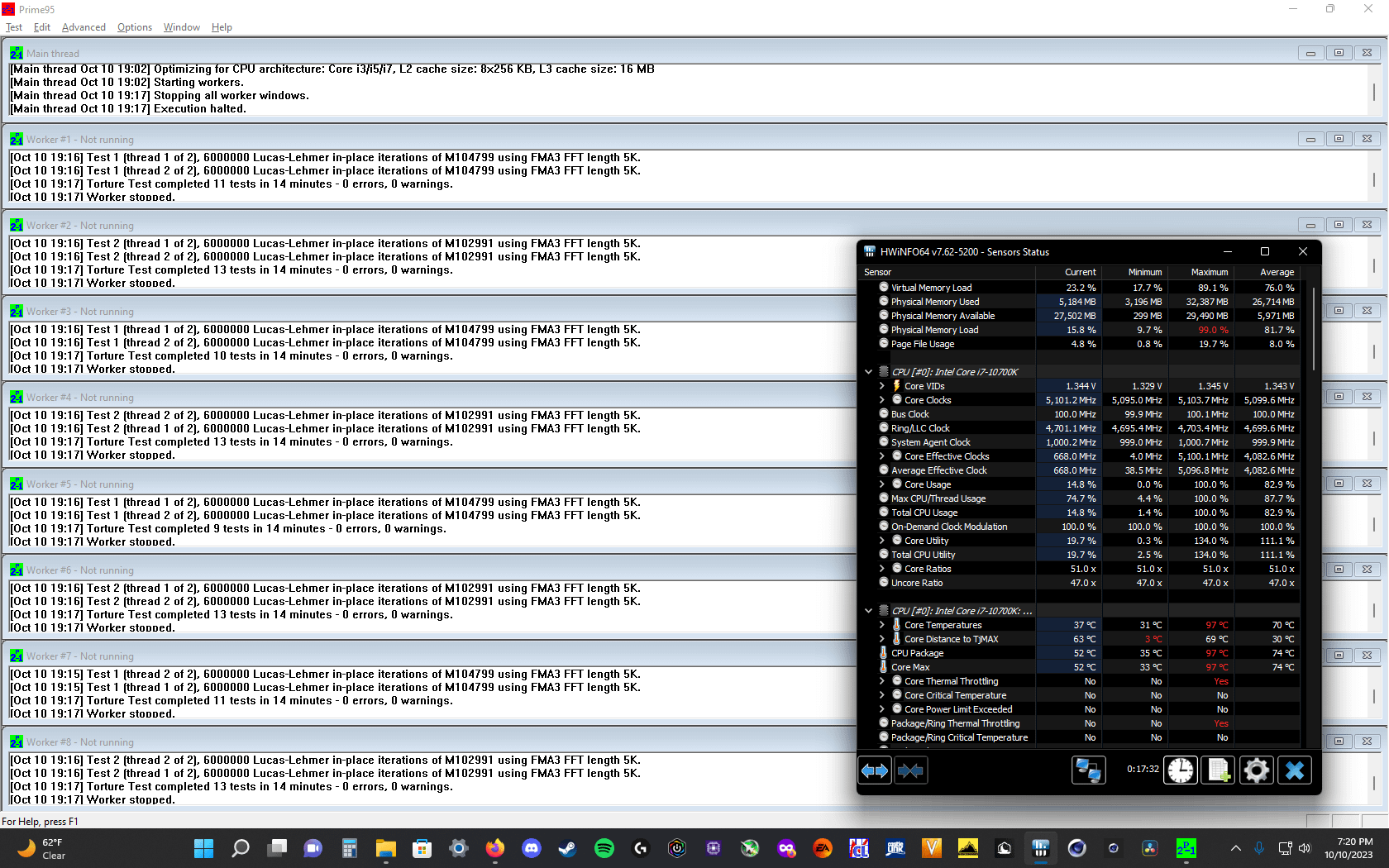The height and width of the screenshot is (868, 1389).
Task: Click the HWiNFO taskbar icon
Action: [x=1041, y=848]
